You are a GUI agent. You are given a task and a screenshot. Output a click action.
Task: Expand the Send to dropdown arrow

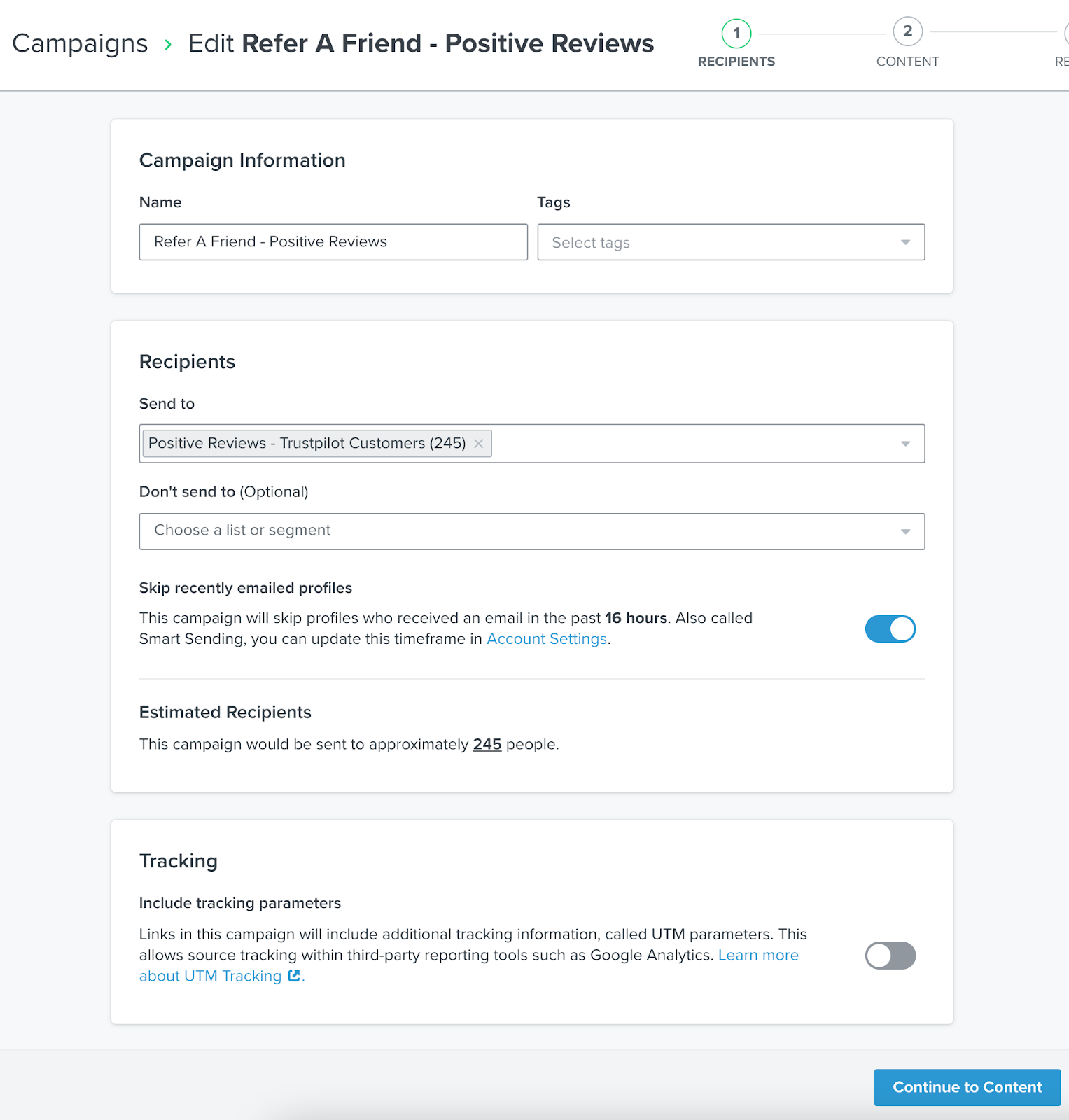pyautogui.click(x=905, y=444)
